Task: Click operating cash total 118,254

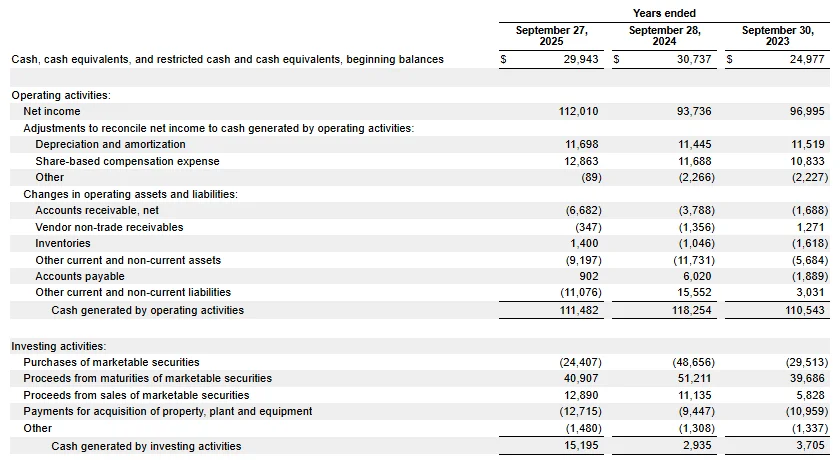Action: [692, 311]
